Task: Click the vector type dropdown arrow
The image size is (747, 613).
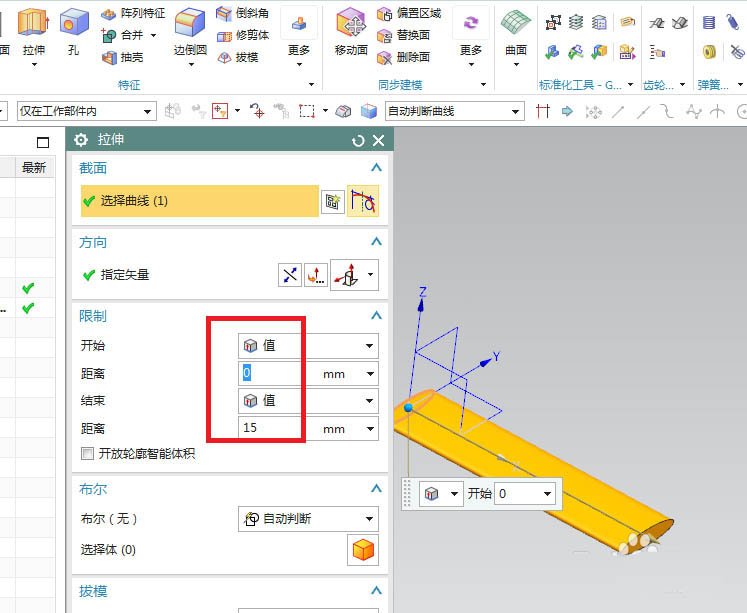Action: click(x=371, y=275)
